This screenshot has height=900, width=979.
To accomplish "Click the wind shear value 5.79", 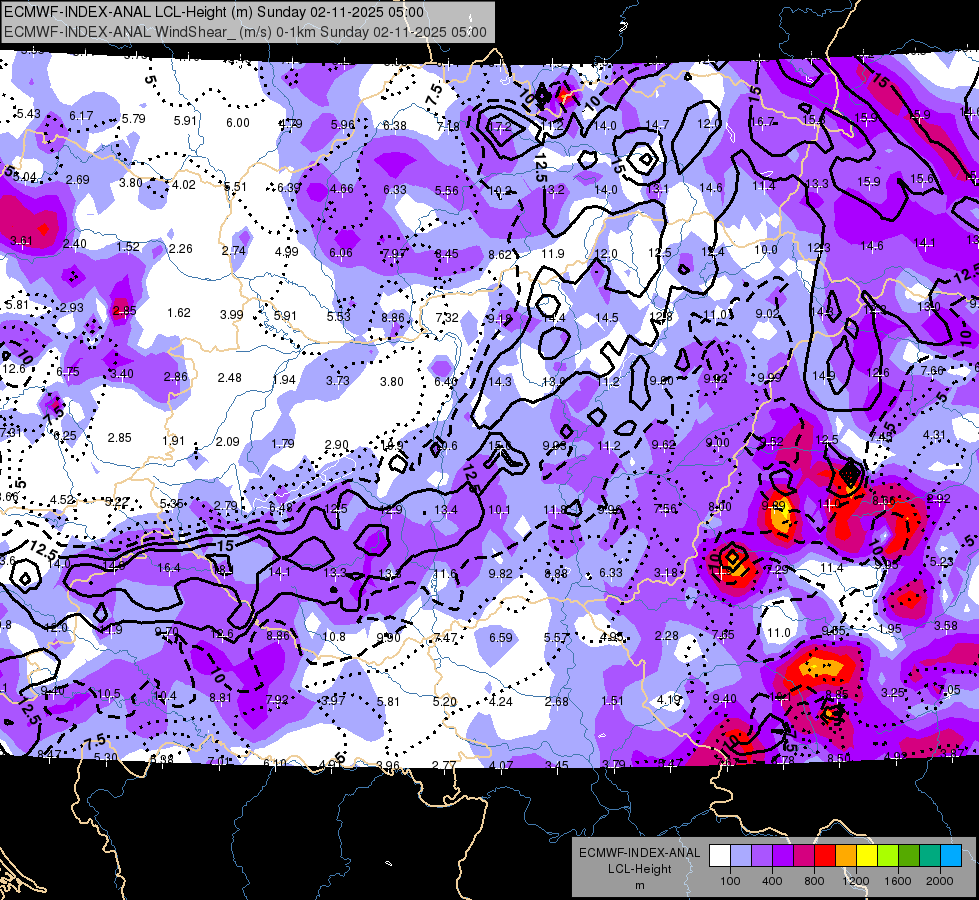I will pos(134,118).
